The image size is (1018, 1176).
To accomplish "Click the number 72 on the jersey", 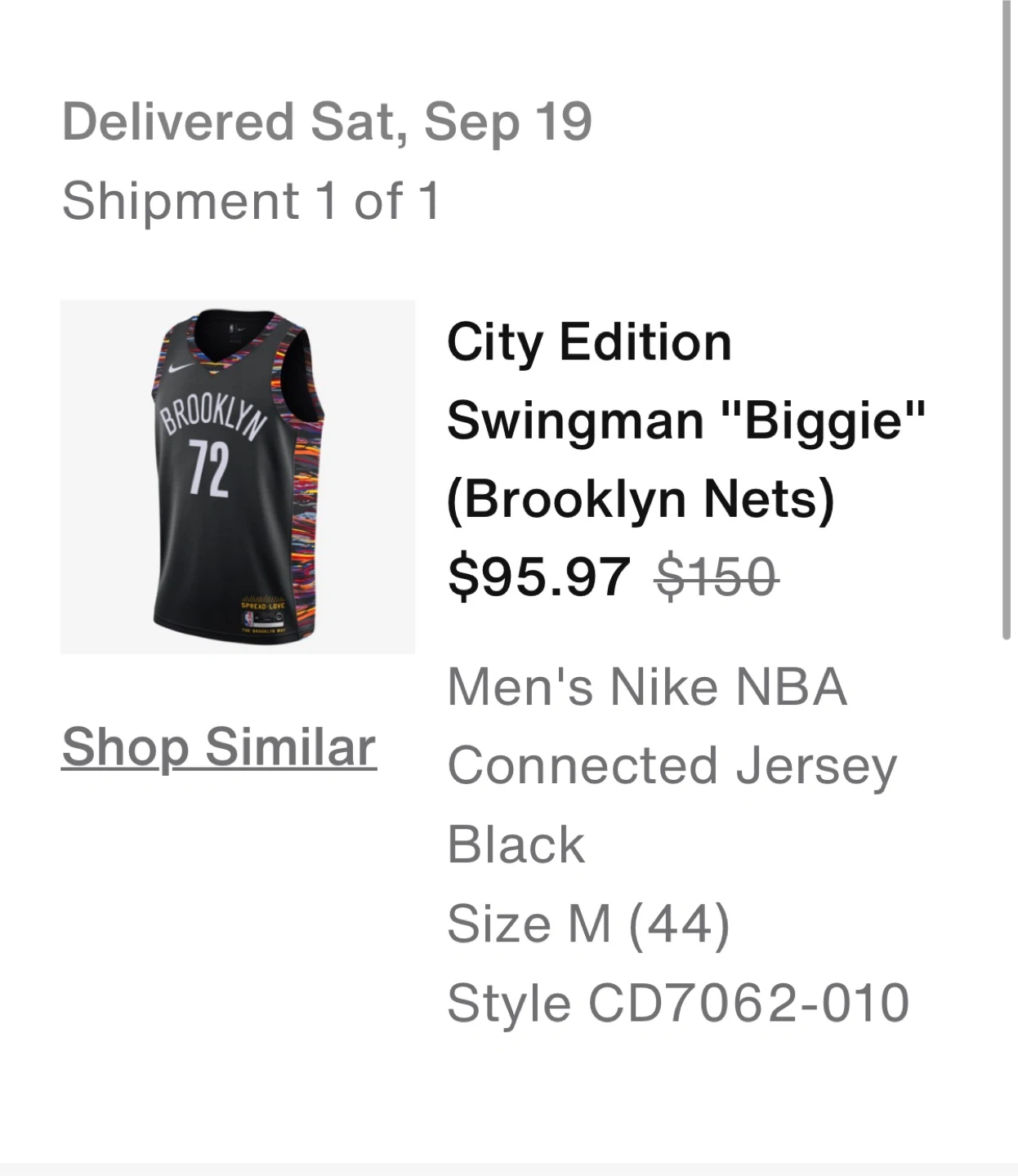I will click(208, 468).
